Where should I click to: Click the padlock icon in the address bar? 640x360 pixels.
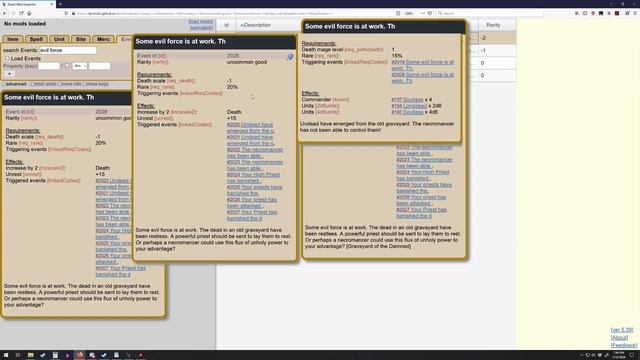click(73, 13)
